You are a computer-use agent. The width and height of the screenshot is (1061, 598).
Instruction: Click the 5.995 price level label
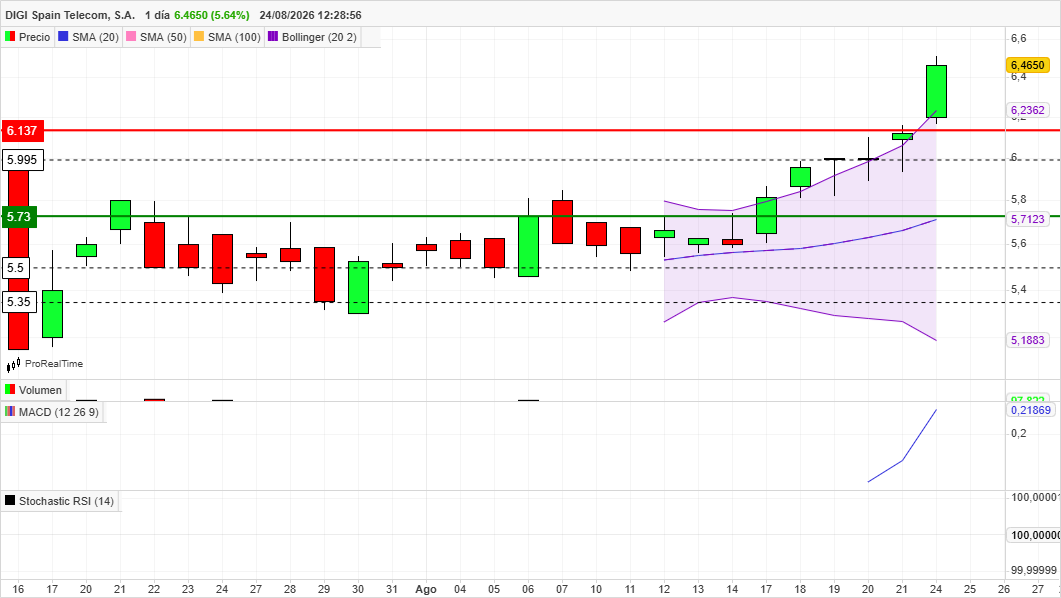(23, 160)
